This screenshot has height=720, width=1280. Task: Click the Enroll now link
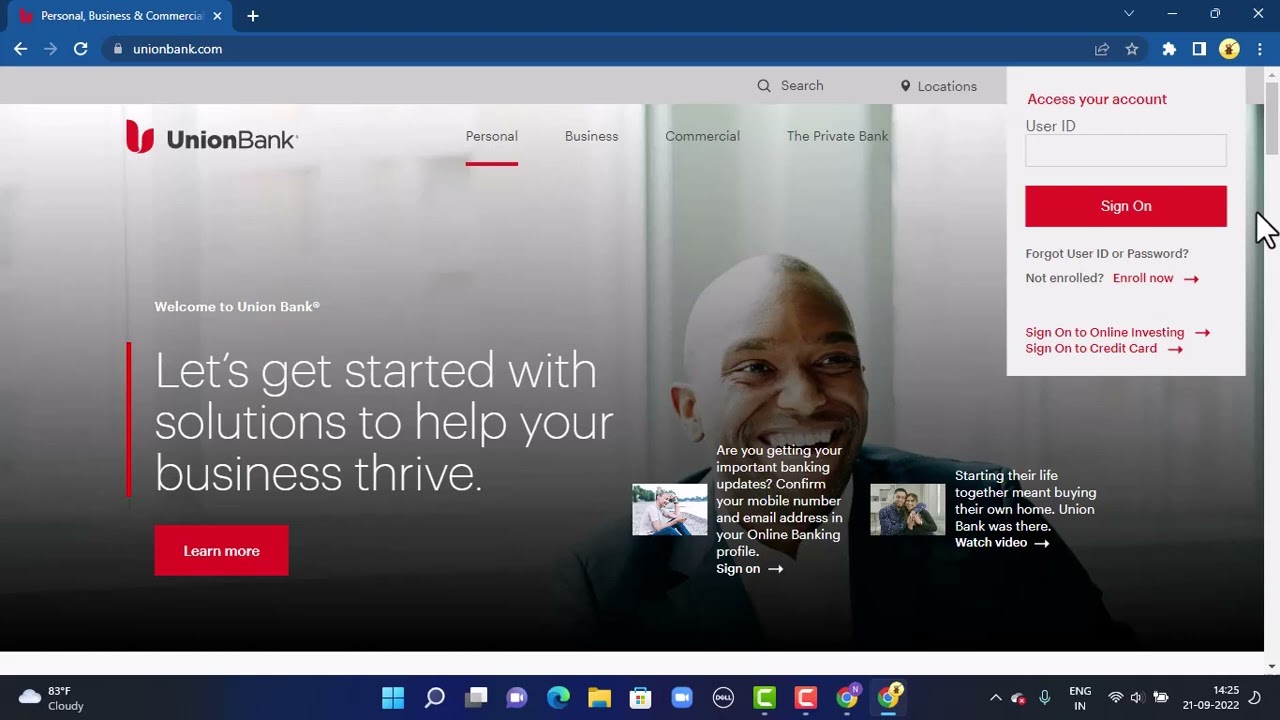(1155, 279)
